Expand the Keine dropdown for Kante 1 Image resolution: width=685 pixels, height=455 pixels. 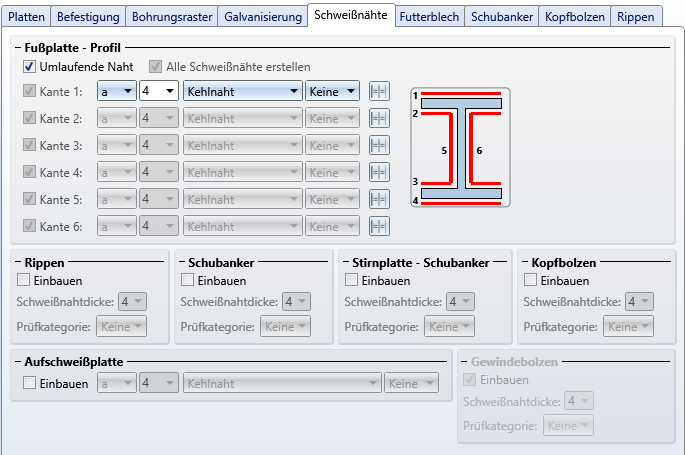(332, 91)
